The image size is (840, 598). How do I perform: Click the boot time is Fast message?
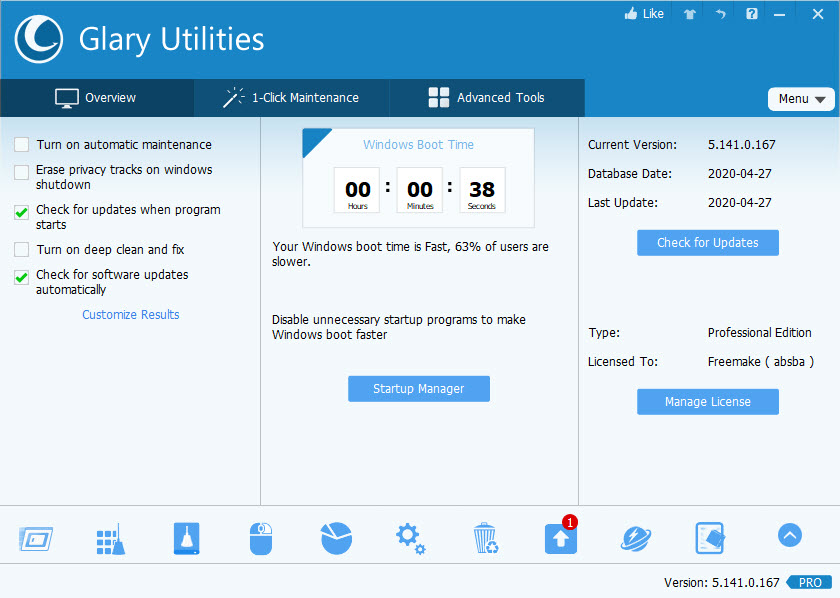coord(410,254)
